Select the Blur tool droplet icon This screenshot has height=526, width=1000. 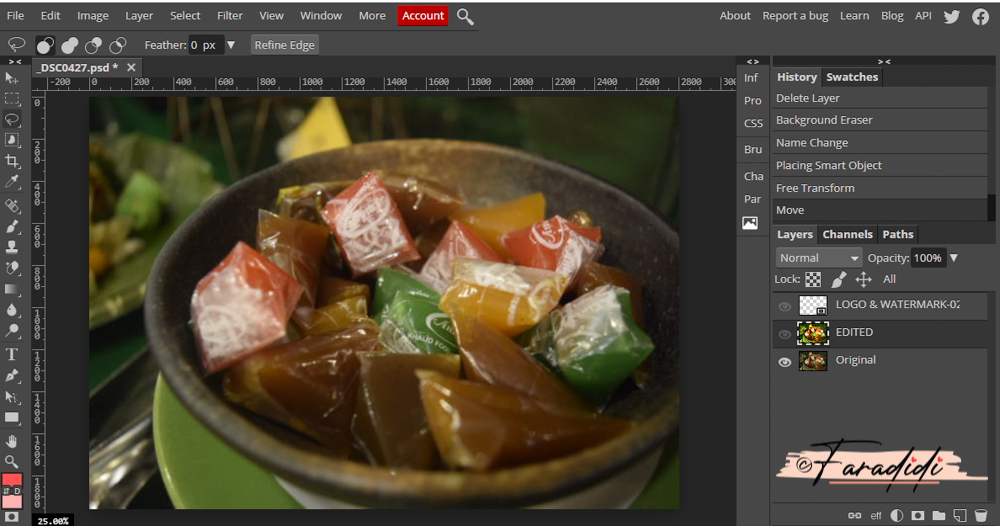pos(11,310)
